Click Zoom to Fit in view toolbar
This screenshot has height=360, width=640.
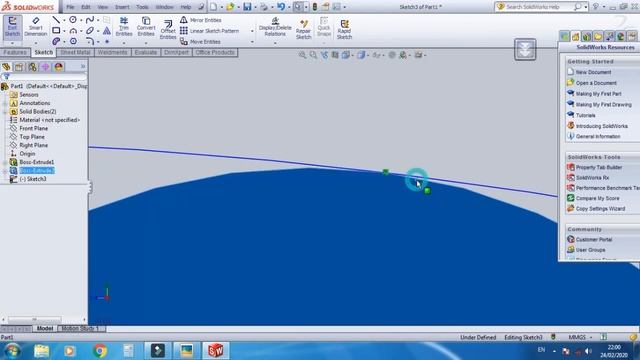(x=302, y=55)
